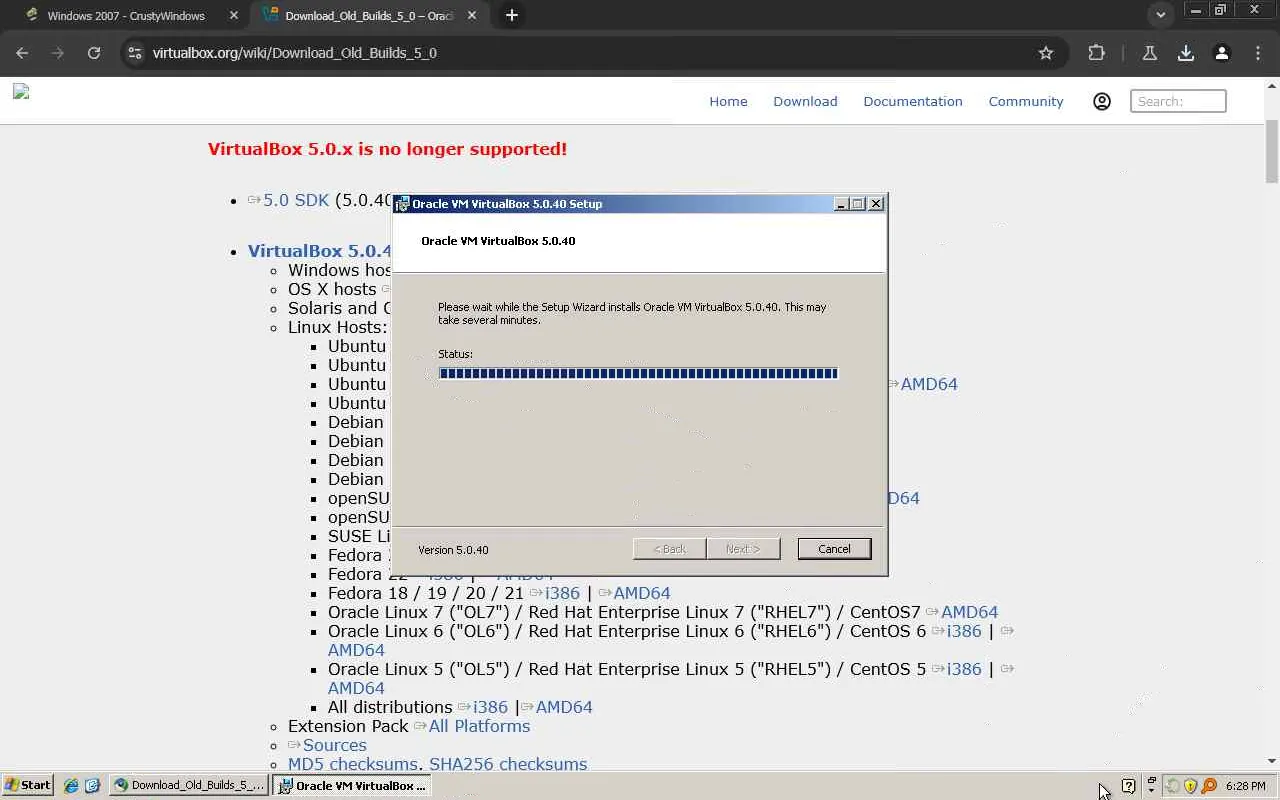Image resolution: width=1280 pixels, height=800 pixels.
Task: Open the Windows Start menu
Action: click(28, 785)
